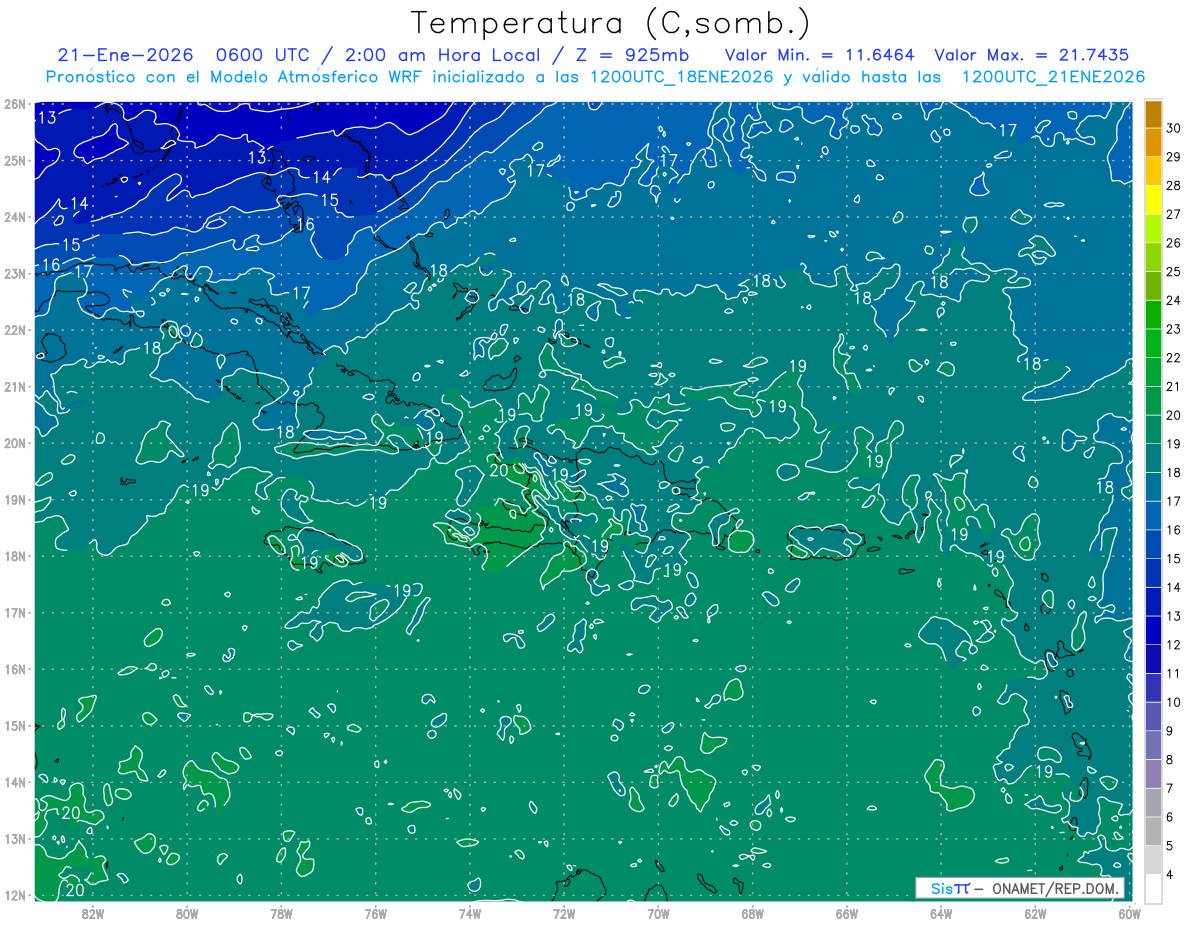
Task: Click the "21N" latitude label
Action: 14,386
